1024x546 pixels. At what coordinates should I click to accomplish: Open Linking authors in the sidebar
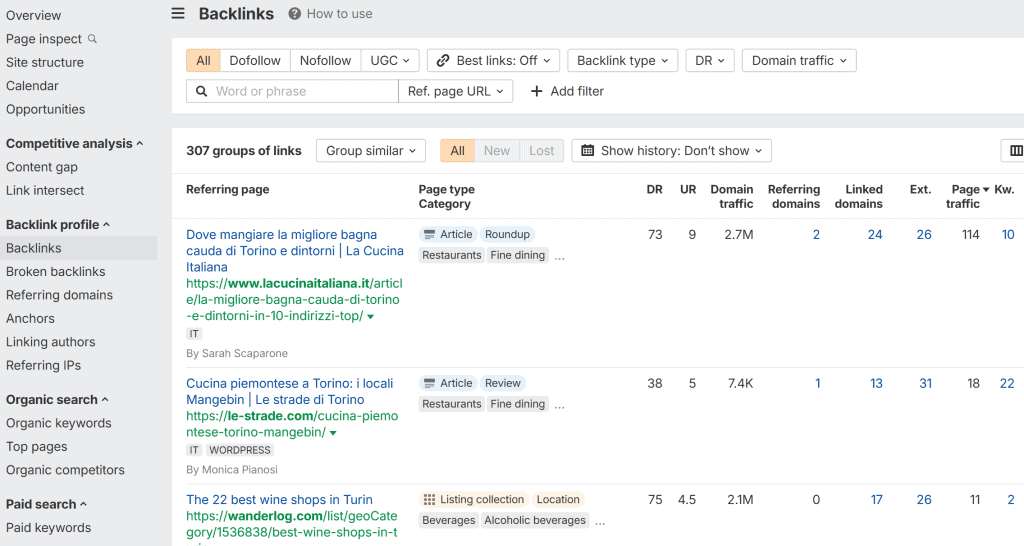click(50, 342)
